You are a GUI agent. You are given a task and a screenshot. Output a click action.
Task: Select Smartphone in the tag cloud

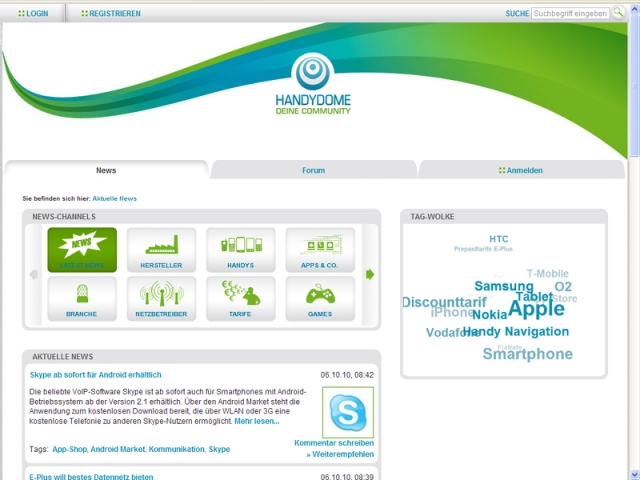point(528,354)
